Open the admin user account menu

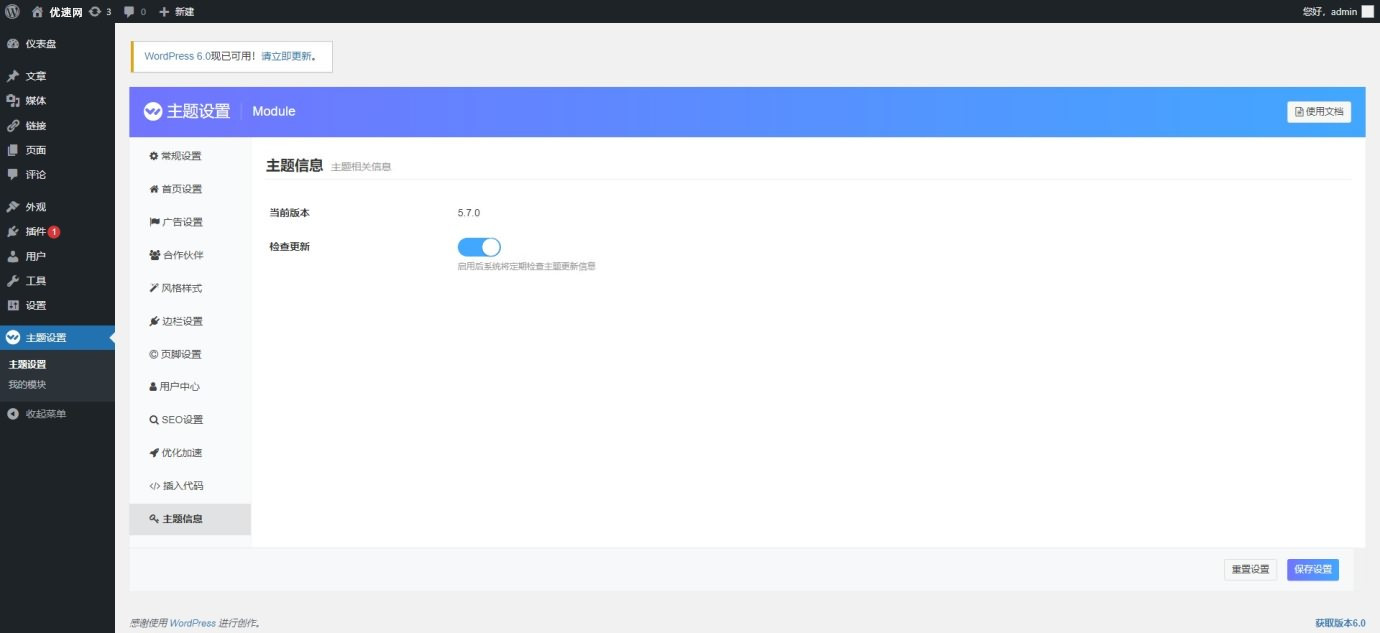pyautogui.click(x=1338, y=11)
